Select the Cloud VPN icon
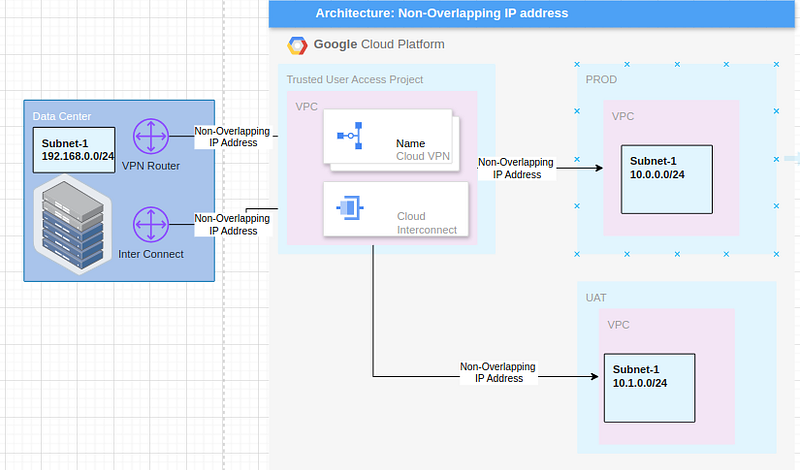Viewport: 800px width, 470px height. tap(350, 136)
